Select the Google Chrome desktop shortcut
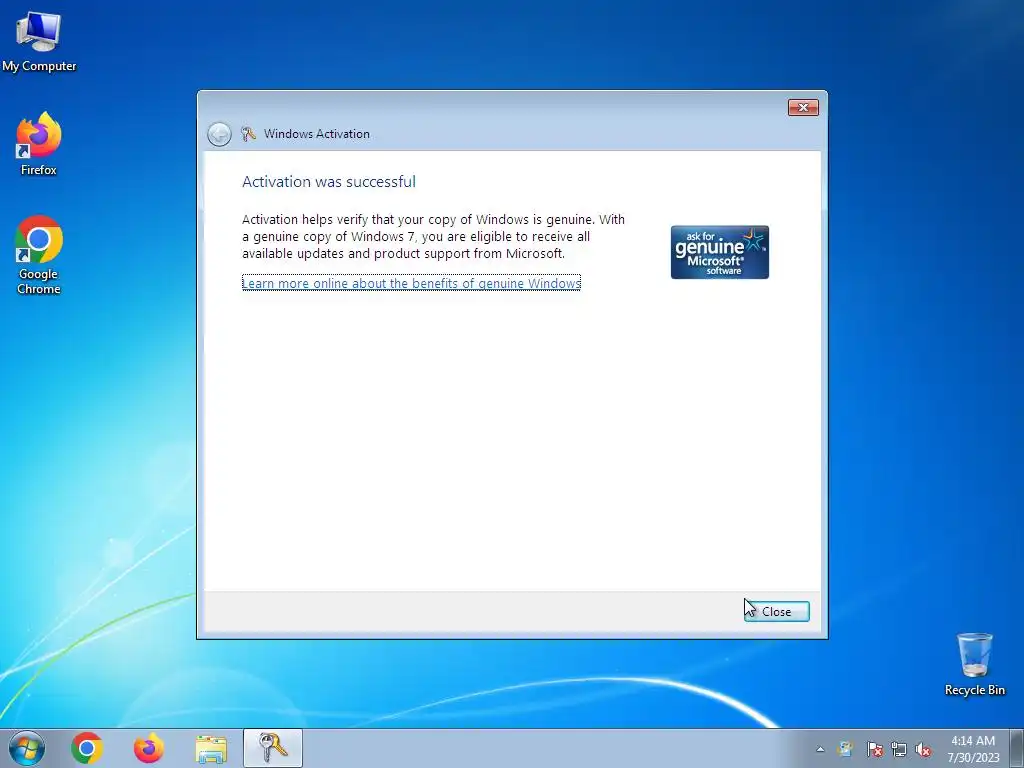The width and height of the screenshot is (1024, 768). click(39, 255)
